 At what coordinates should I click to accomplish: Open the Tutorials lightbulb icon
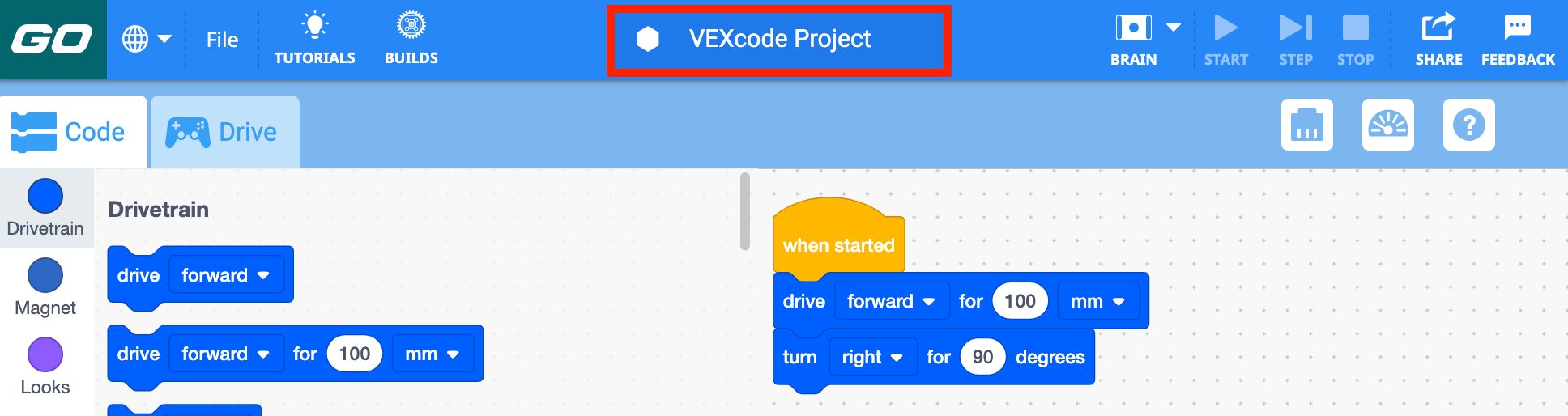pyautogui.click(x=315, y=26)
